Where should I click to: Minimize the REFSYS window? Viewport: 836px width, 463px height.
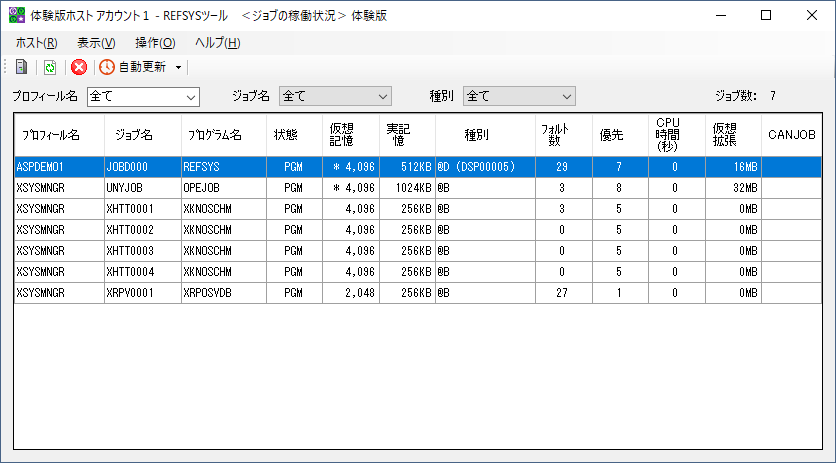(x=720, y=15)
